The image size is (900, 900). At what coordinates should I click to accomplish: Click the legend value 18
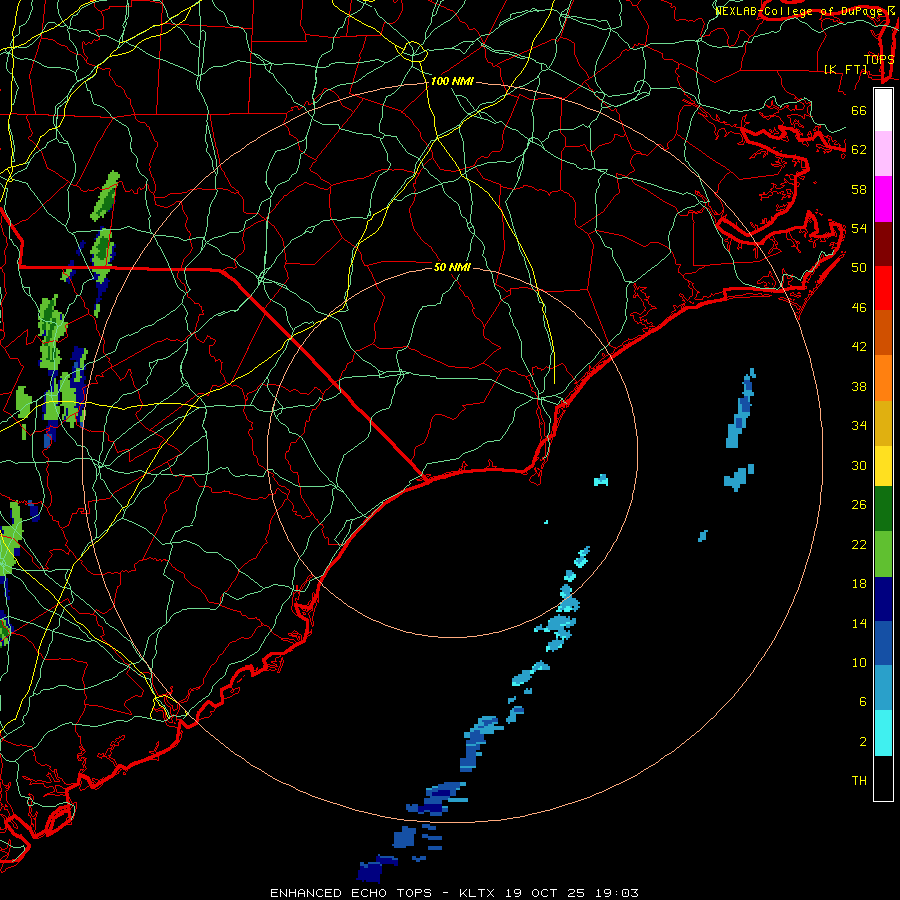pos(859,584)
